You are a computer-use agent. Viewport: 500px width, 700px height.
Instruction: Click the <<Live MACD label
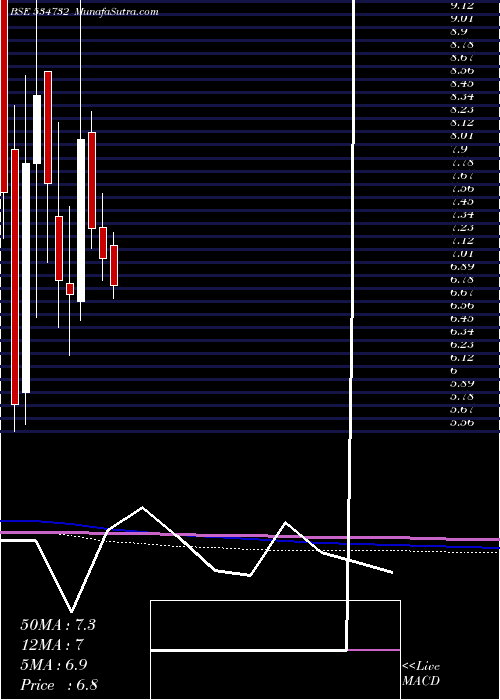tap(421, 674)
